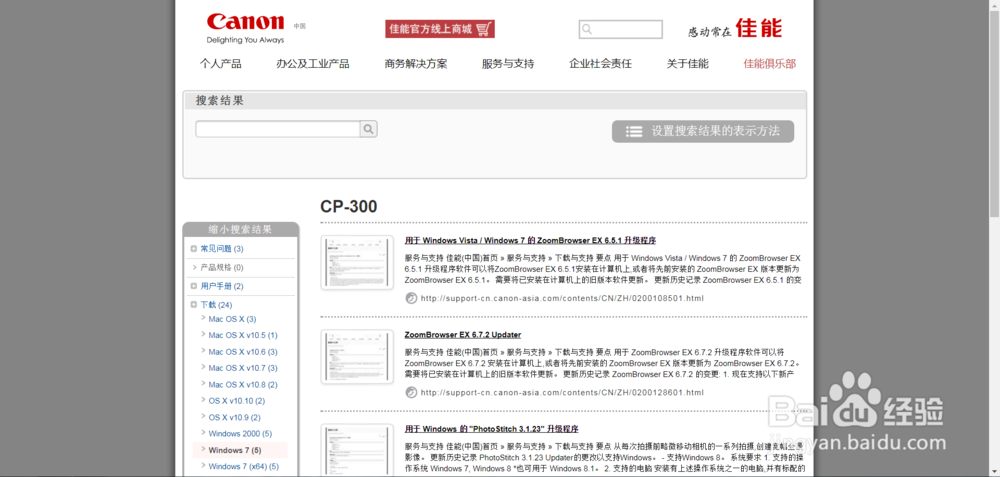1000x477 pixels.
Task: Open the 服务与支持 menu
Action: (508, 64)
